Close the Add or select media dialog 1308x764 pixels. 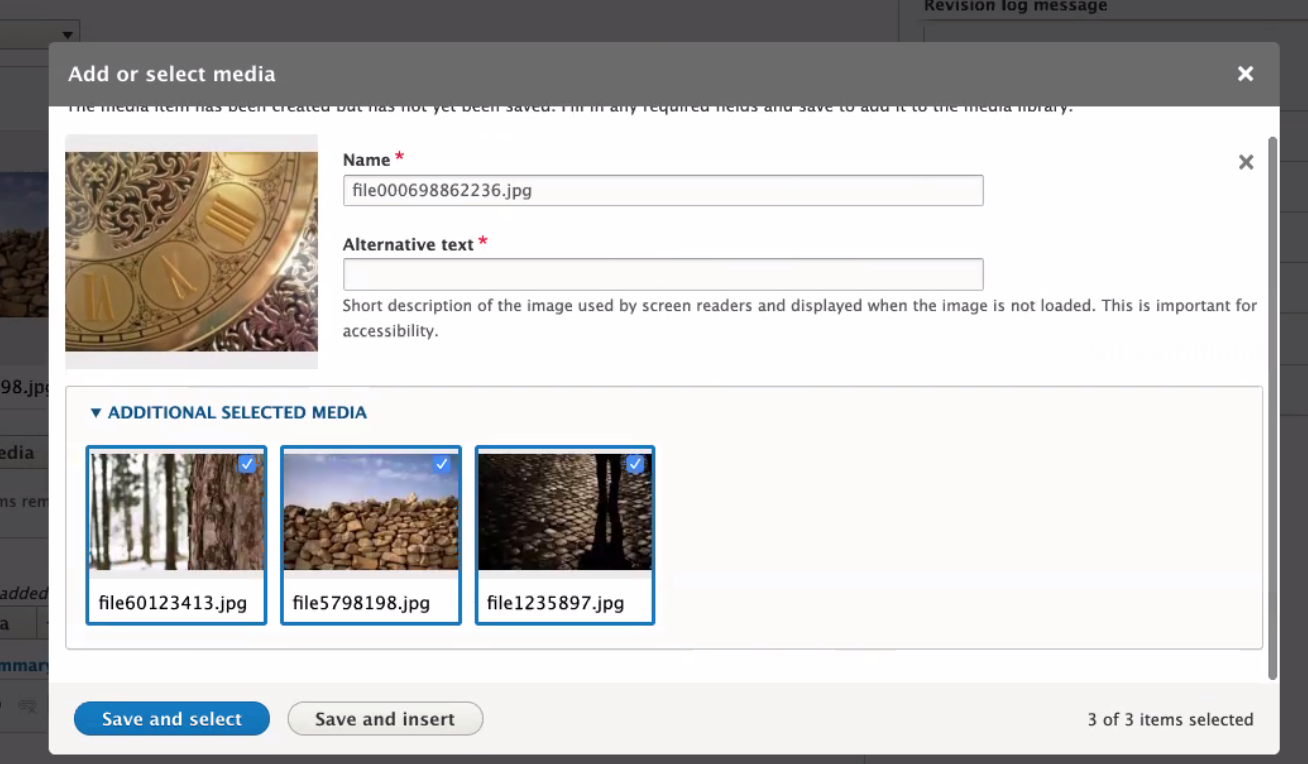(x=1245, y=73)
